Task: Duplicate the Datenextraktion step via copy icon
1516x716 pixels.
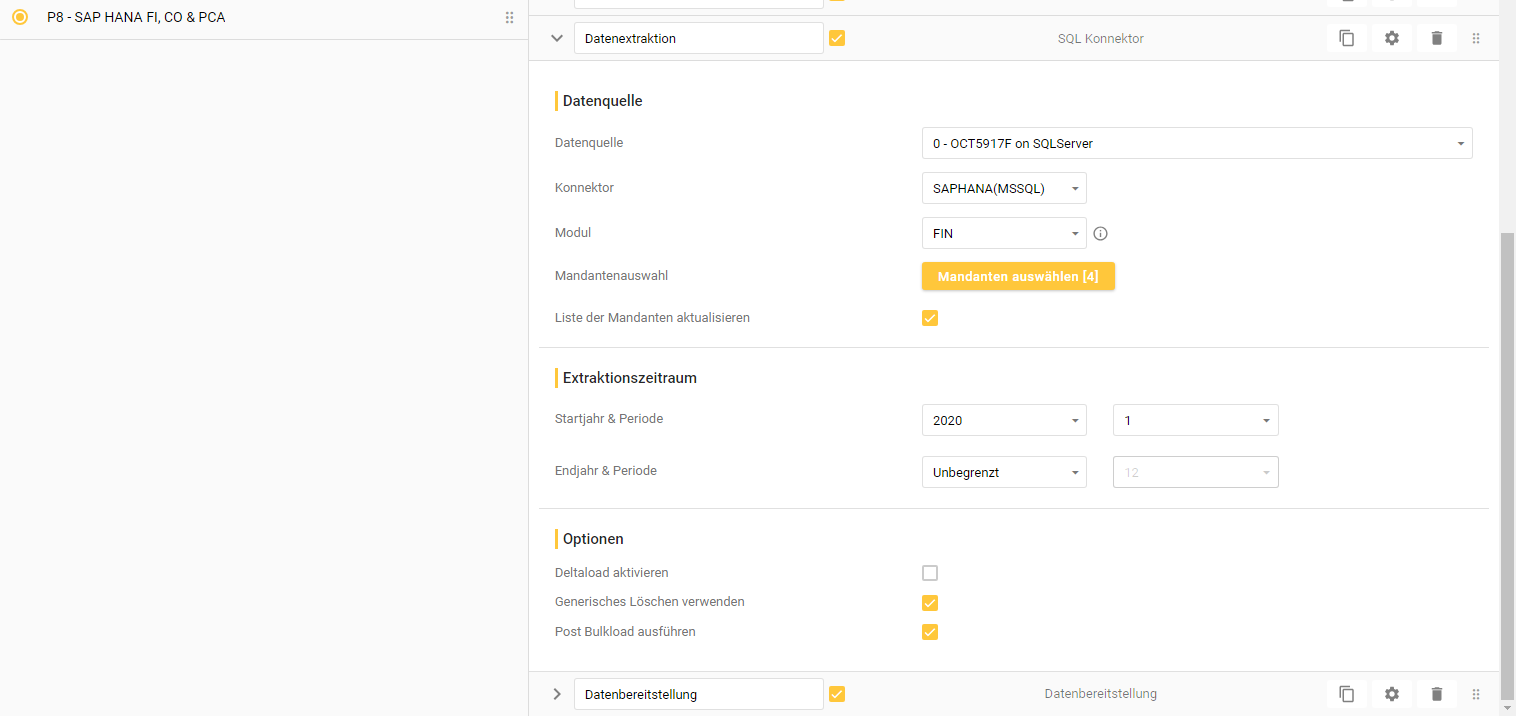Action: point(1346,38)
